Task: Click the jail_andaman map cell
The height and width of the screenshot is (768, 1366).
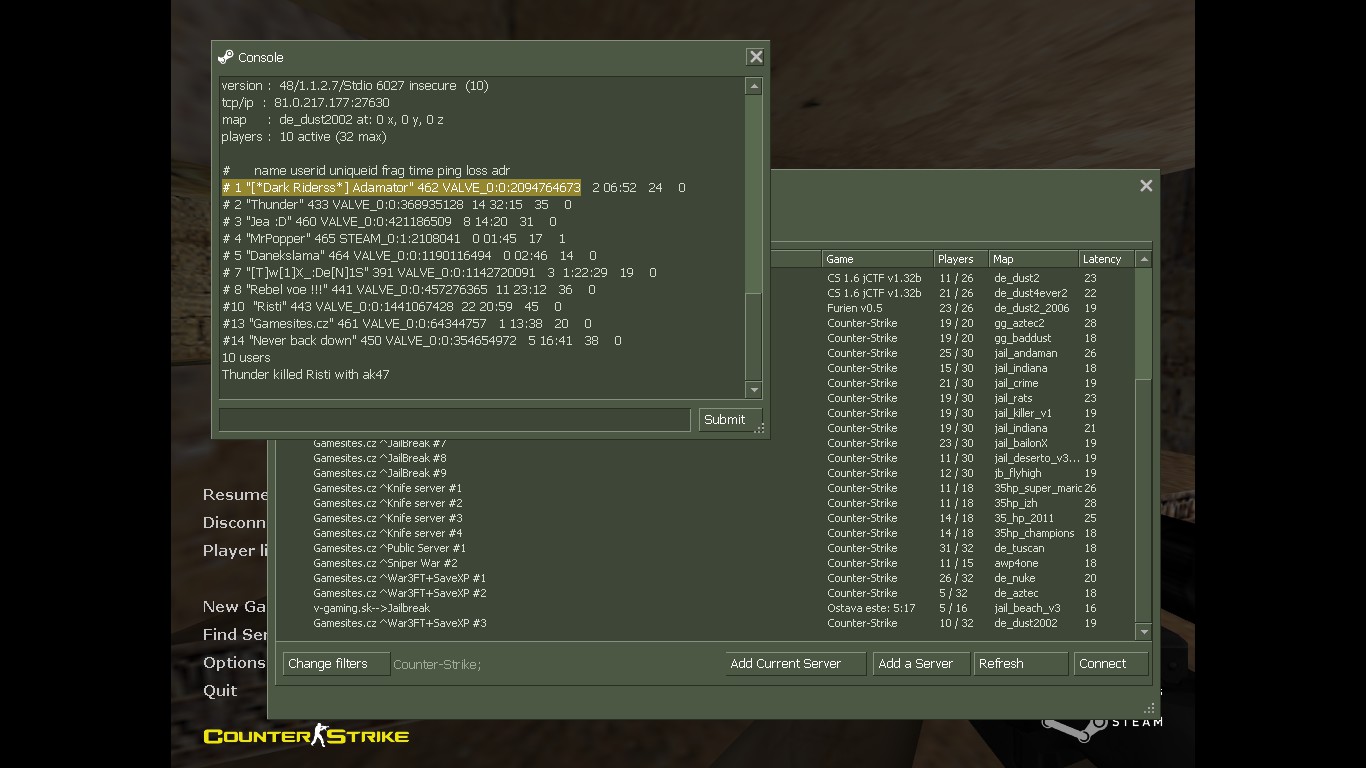Action: pos(1025,353)
